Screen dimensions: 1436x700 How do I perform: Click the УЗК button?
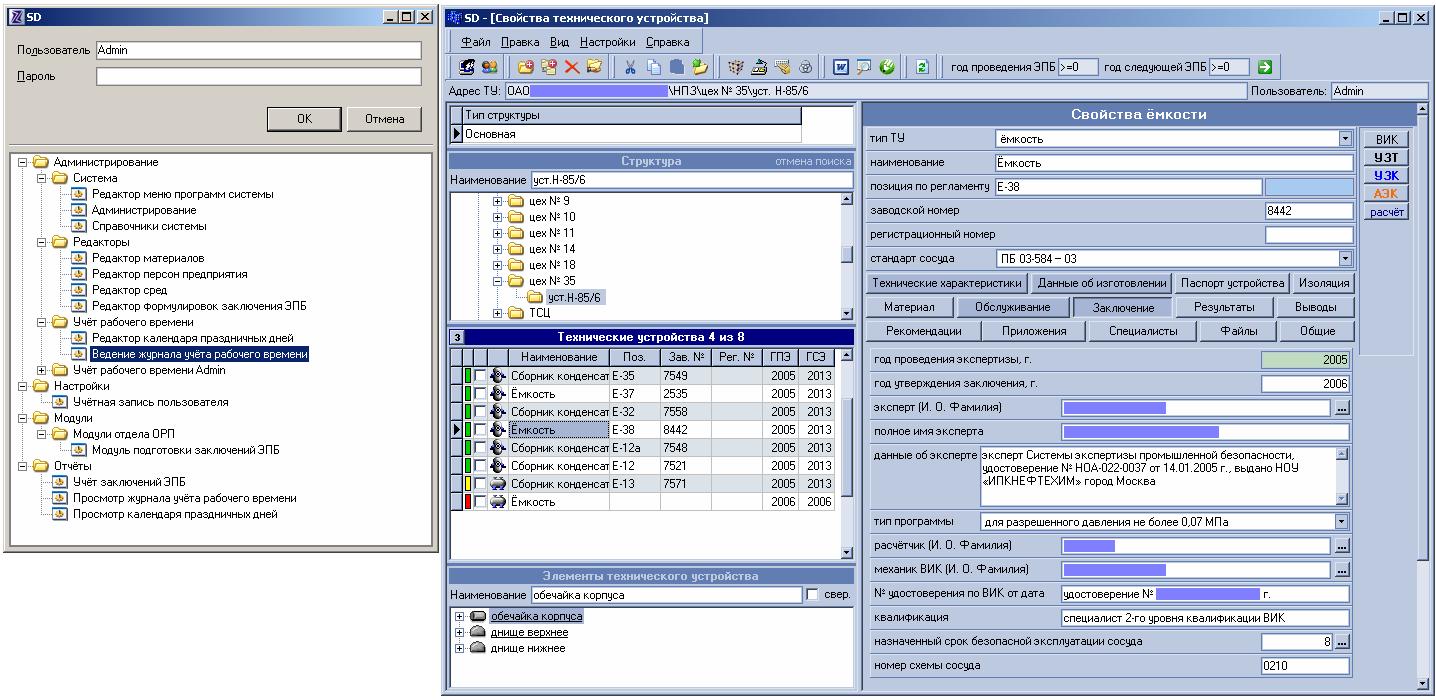tap(1386, 176)
